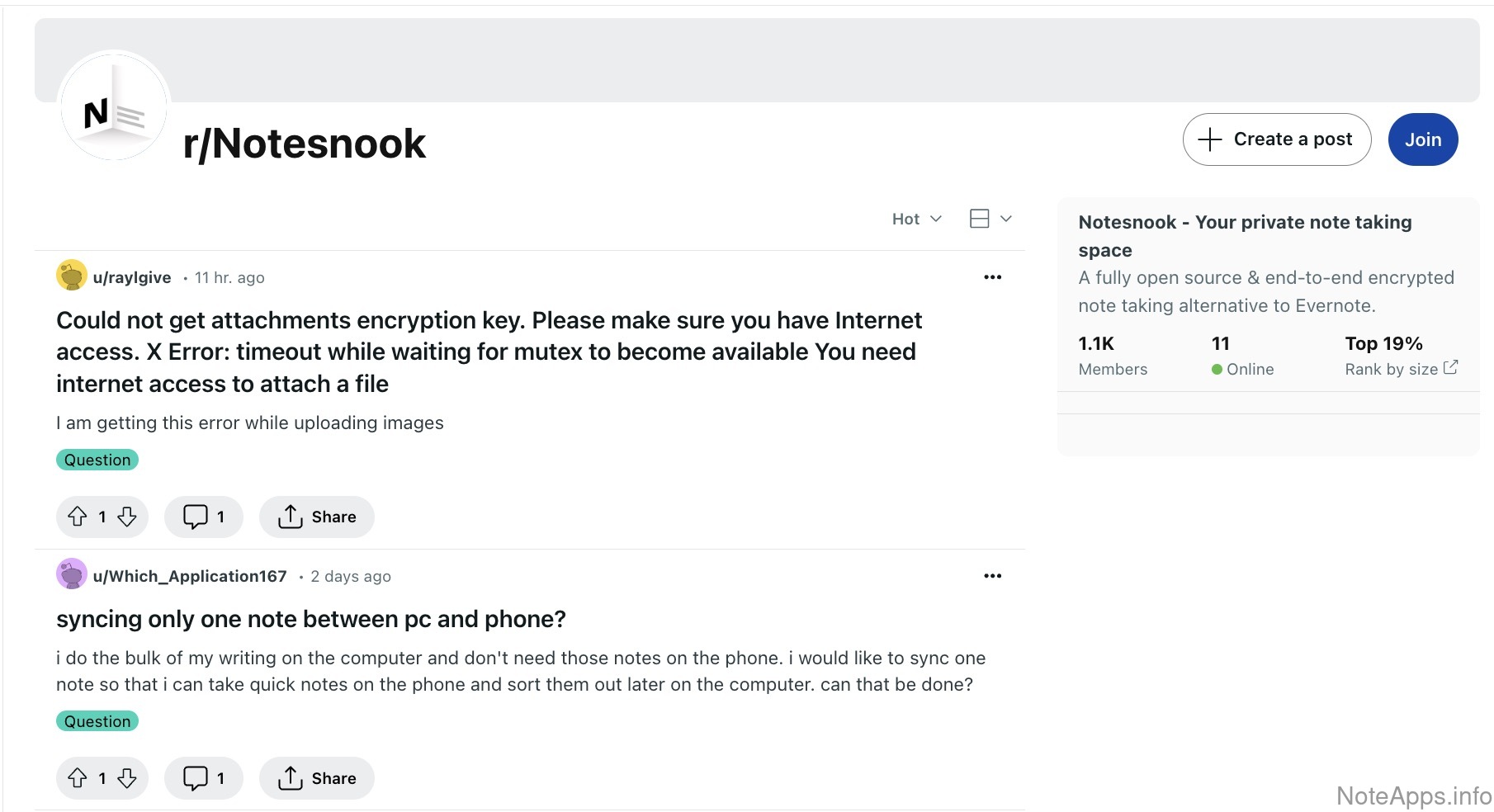
Task: Open the u/raylgive user profile
Action: point(131,277)
